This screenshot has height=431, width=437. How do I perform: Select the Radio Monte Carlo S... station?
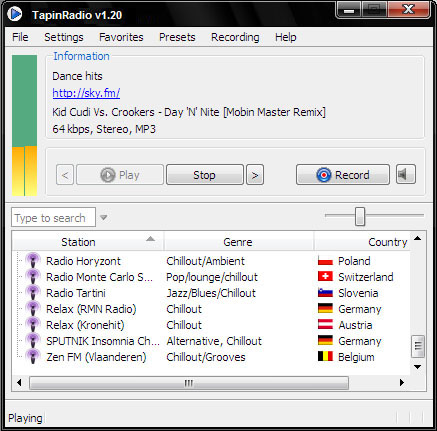click(99, 277)
